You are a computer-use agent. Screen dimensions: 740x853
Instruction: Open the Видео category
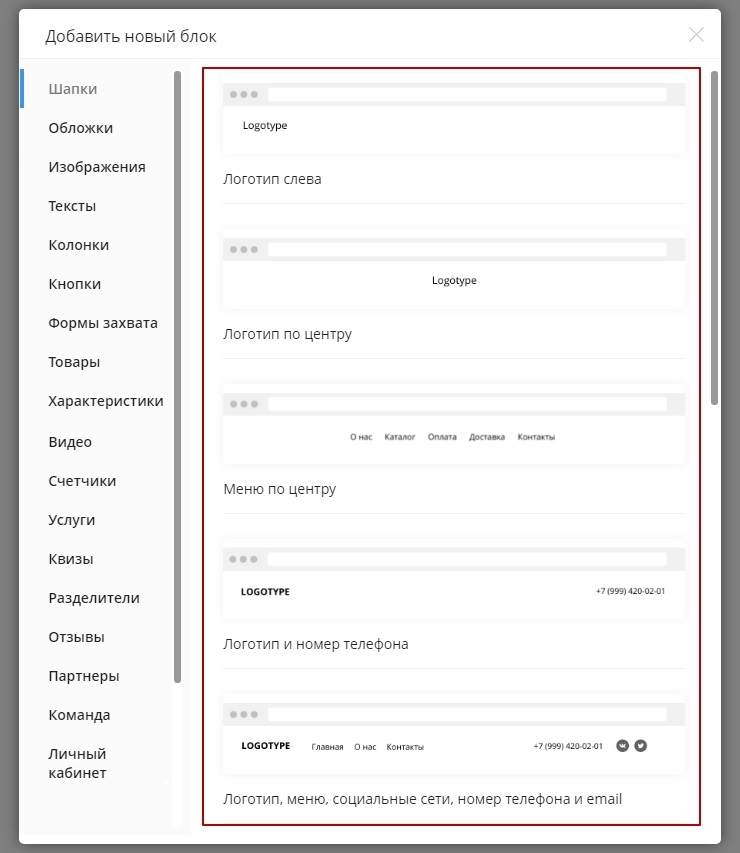70,442
